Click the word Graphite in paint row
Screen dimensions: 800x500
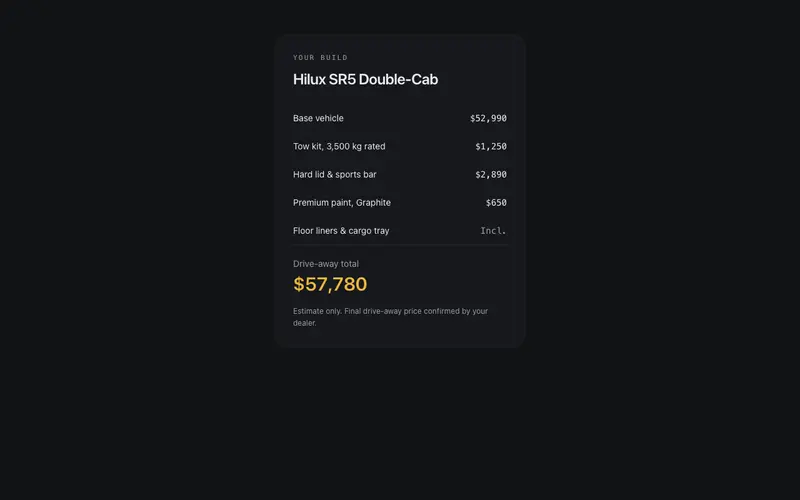[x=373, y=203]
